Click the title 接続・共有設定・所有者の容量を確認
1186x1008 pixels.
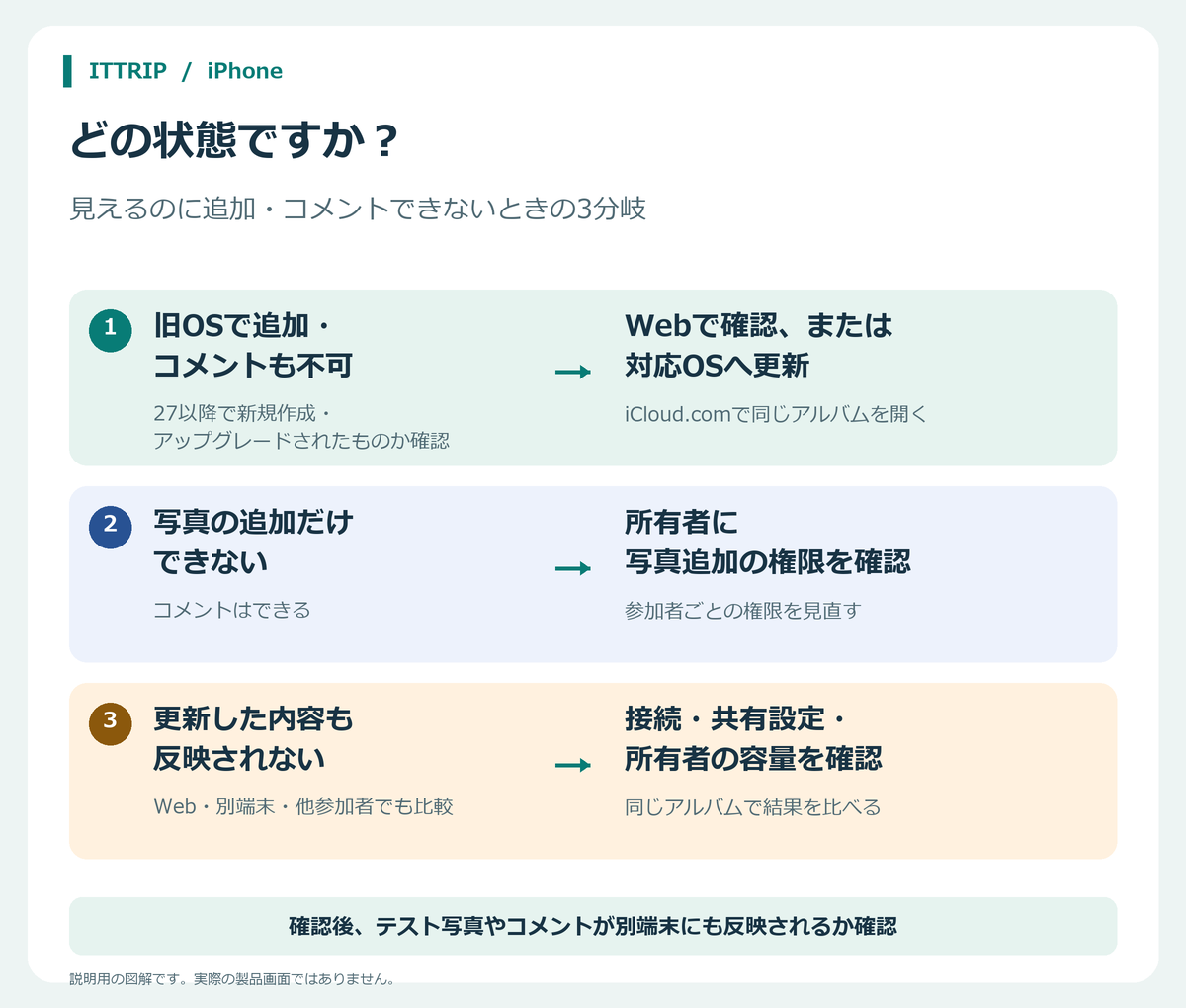[x=753, y=738]
